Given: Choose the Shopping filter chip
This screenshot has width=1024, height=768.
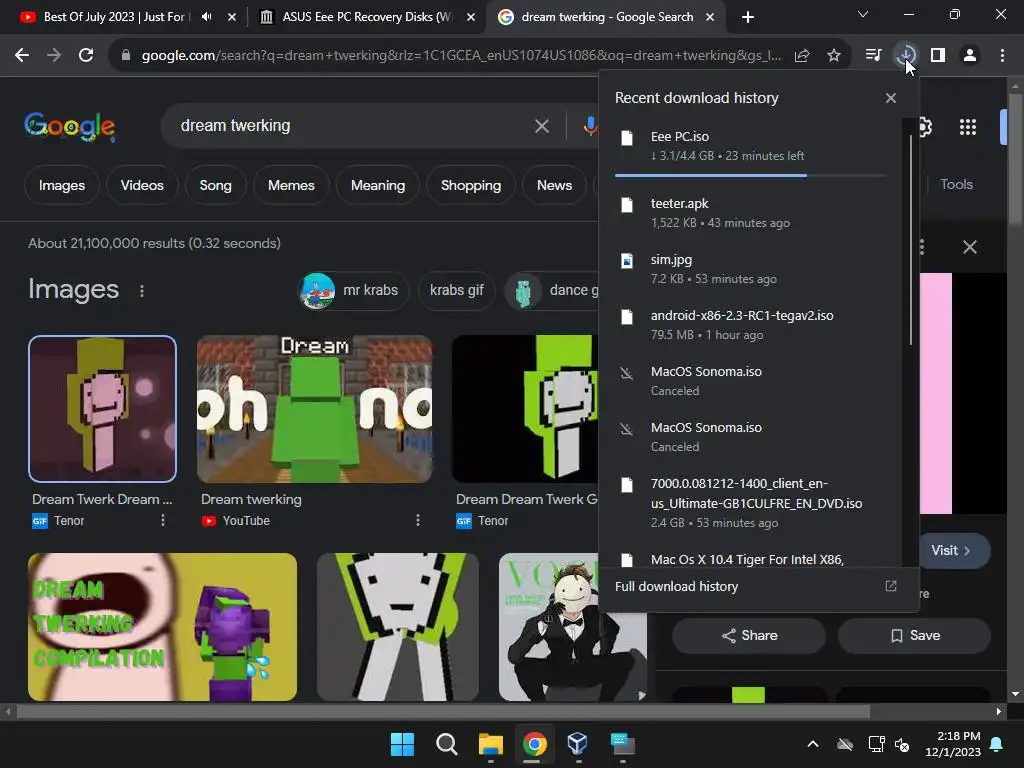Looking at the screenshot, I should [x=471, y=185].
